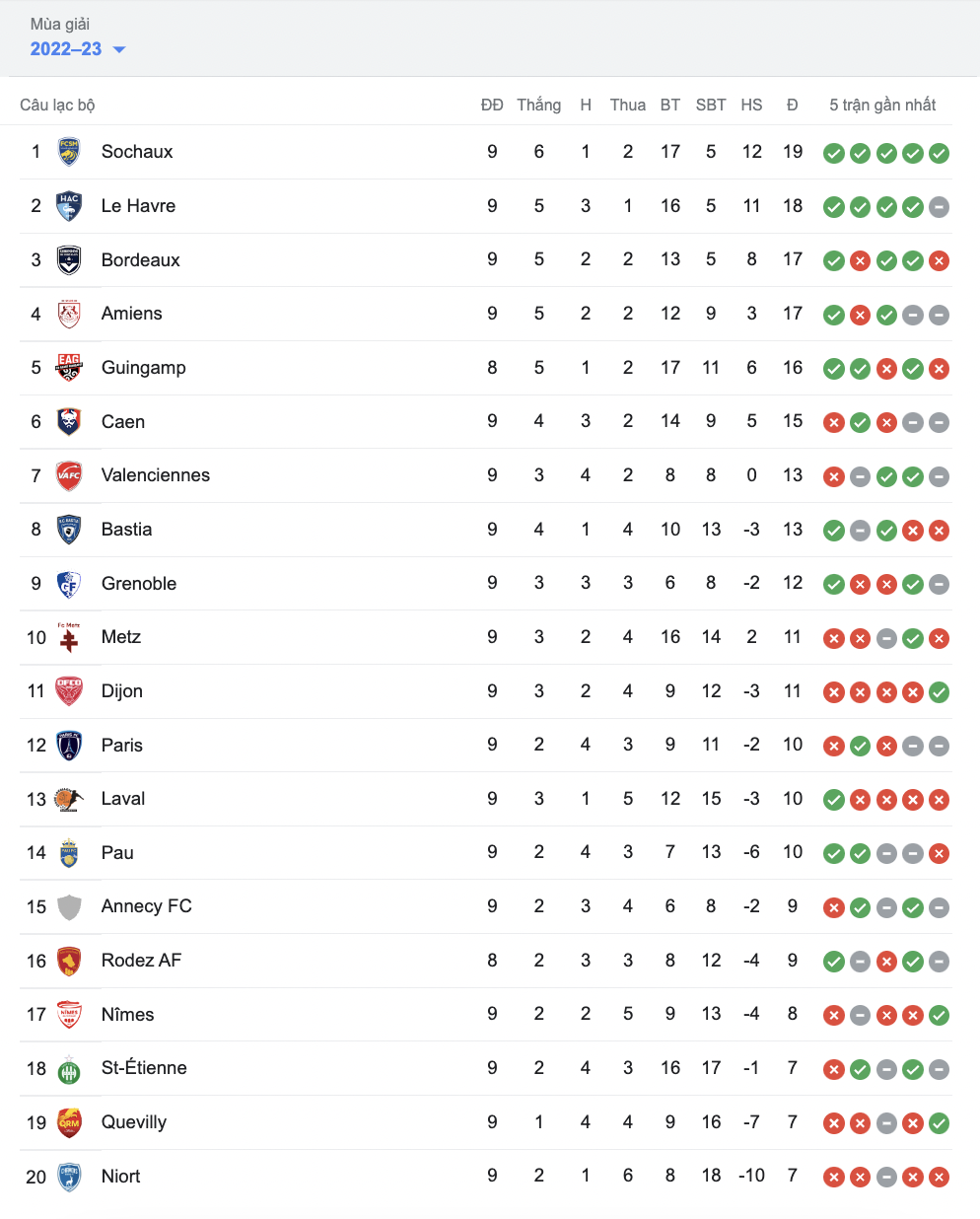The image size is (980, 1219).
Task: Click the Valenciennes VAFC crest
Action: (69, 475)
